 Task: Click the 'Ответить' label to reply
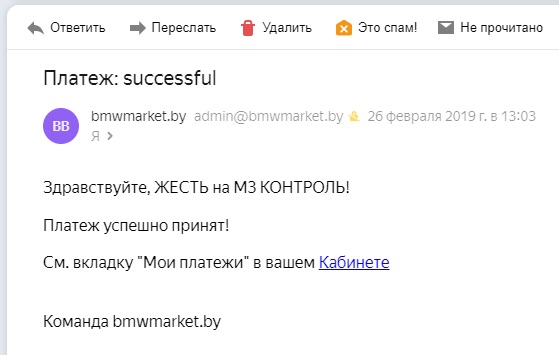click(x=78, y=27)
